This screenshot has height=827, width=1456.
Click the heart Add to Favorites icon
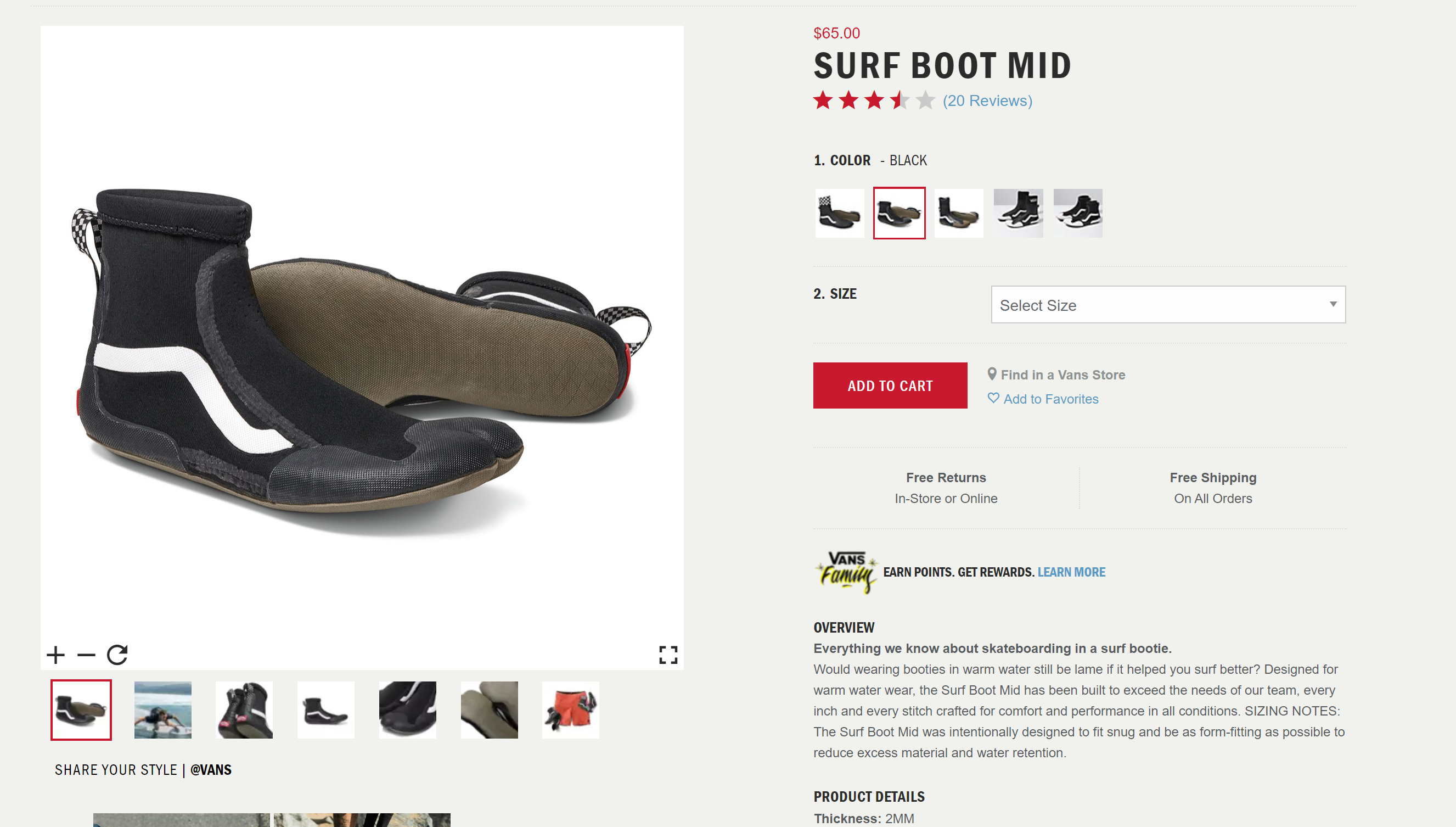point(993,398)
